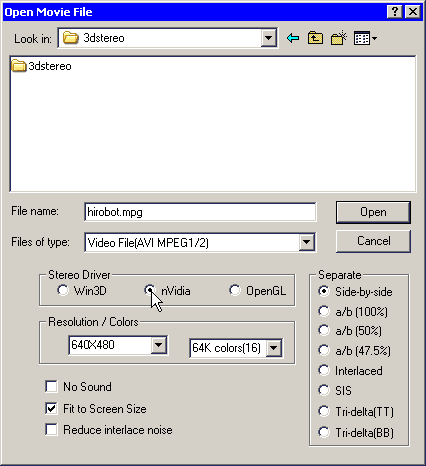Viewport: 426px width, 466px height.
Task: Click the File name text field
Action: [200, 212]
